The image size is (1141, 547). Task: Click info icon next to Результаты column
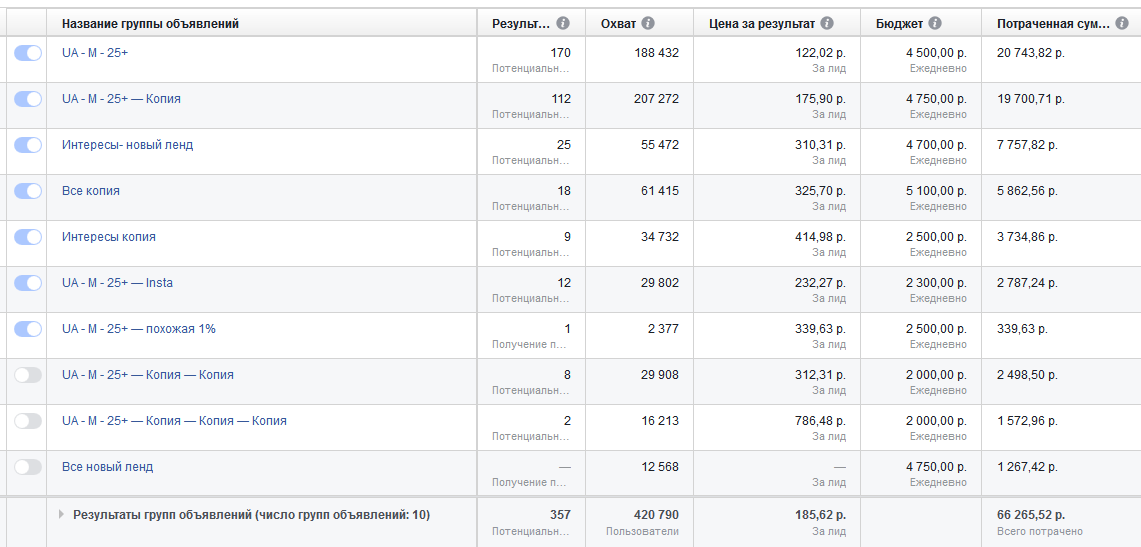point(563,23)
